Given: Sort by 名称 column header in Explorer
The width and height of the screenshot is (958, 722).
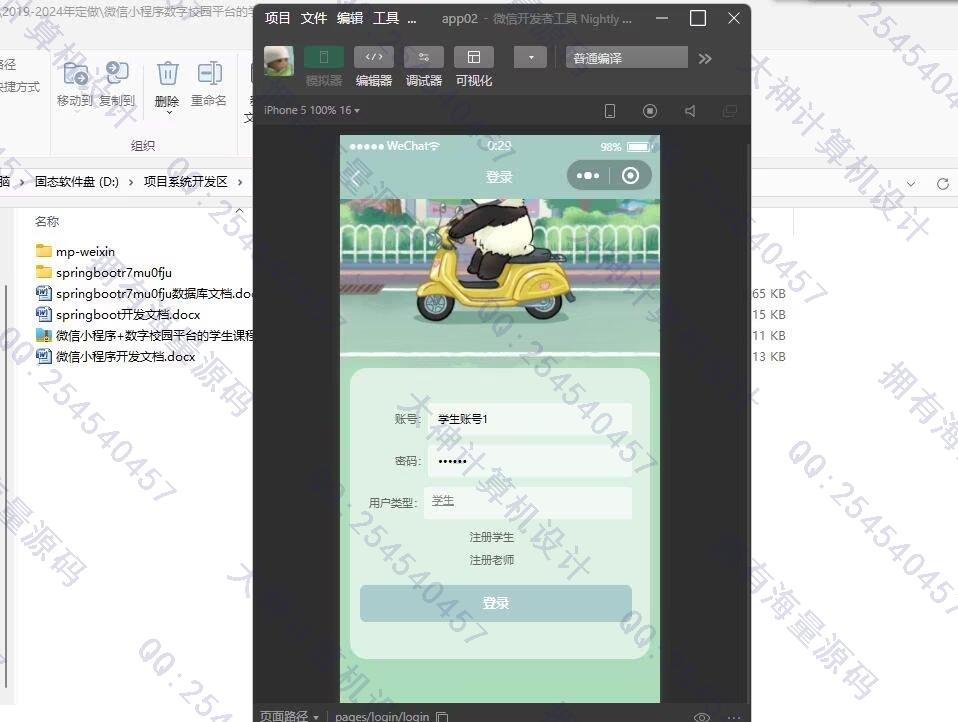Looking at the screenshot, I should pyautogui.click(x=47, y=221).
